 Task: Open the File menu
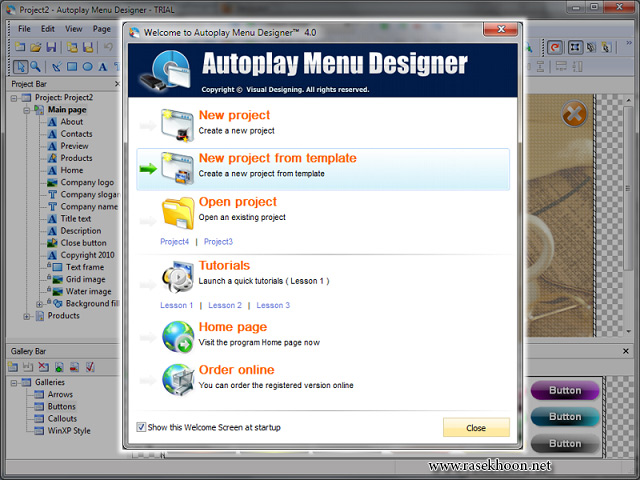[x=24, y=29]
